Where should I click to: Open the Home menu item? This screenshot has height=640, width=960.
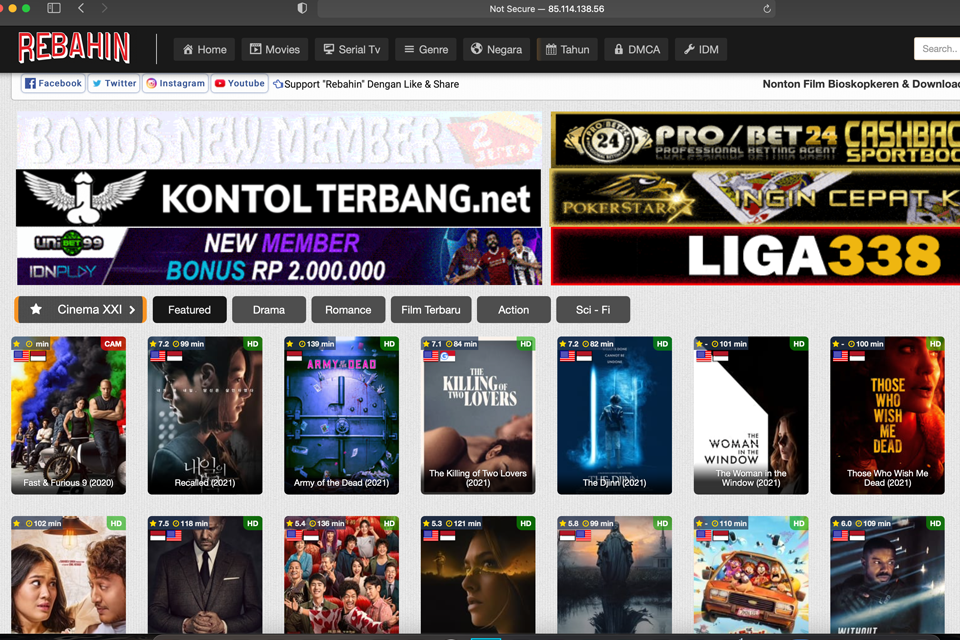[204, 50]
